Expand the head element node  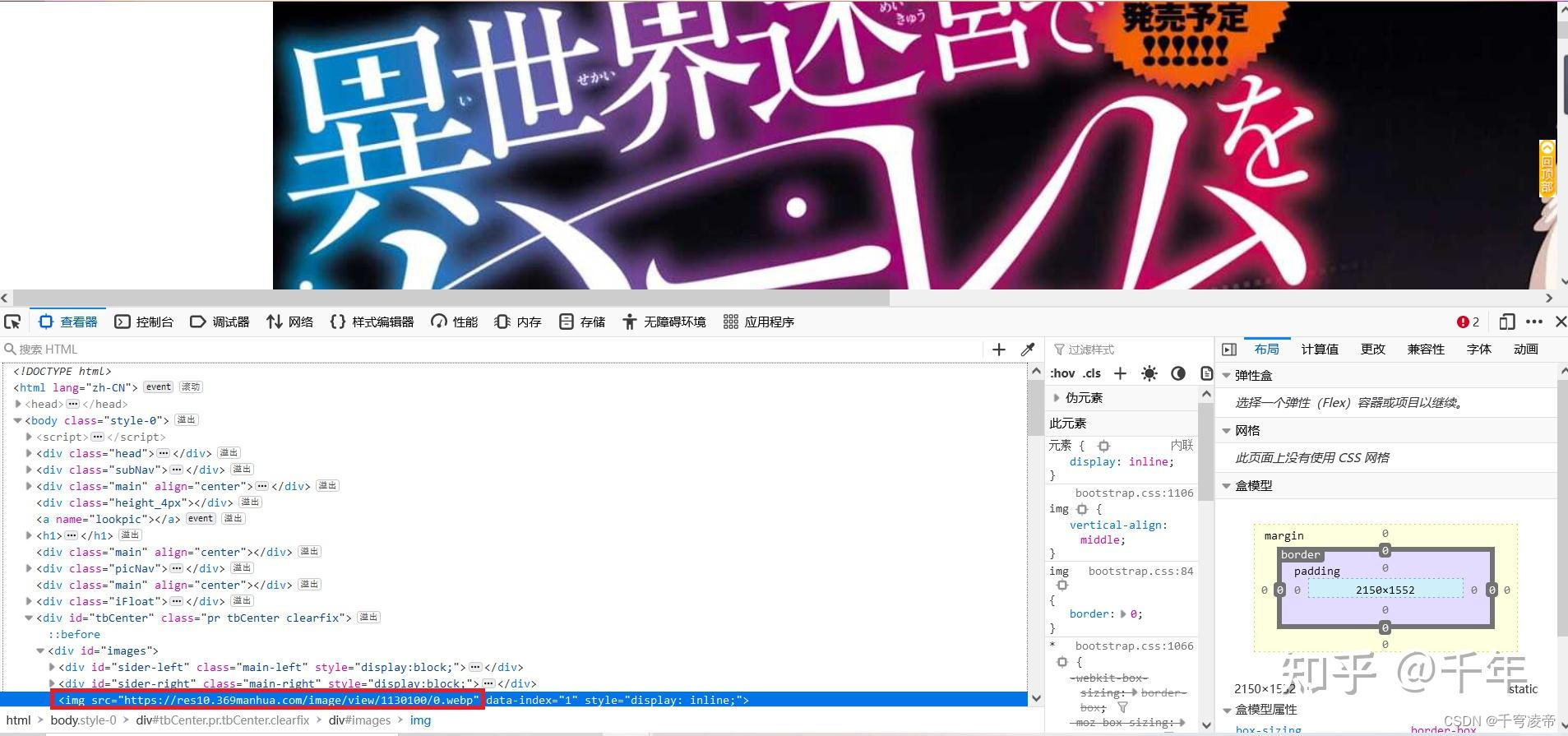tap(18, 404)
